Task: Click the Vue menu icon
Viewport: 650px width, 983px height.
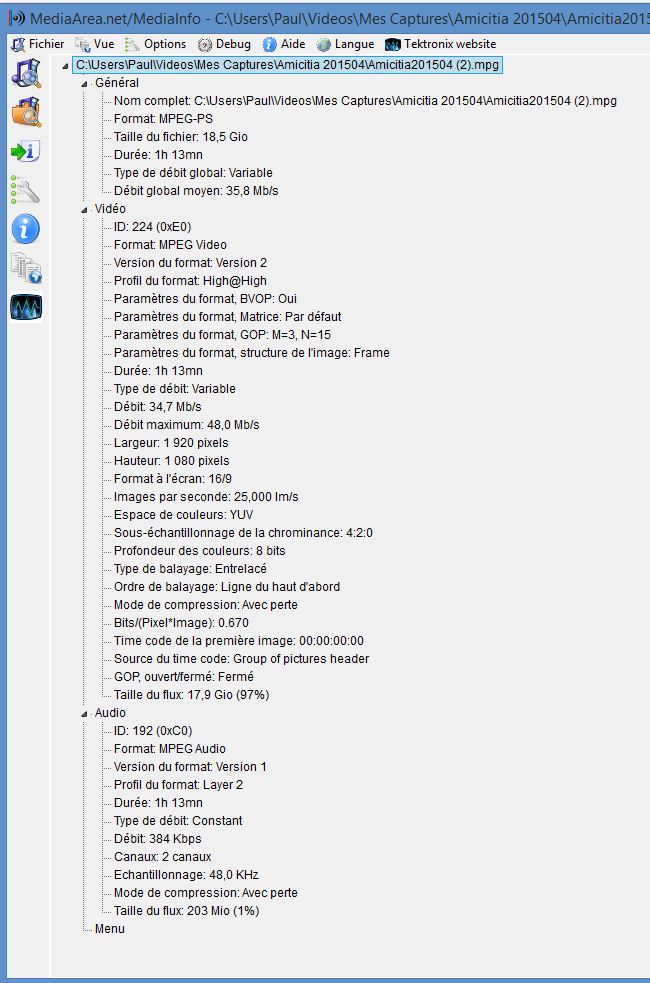Action: [x=82, y=45]
